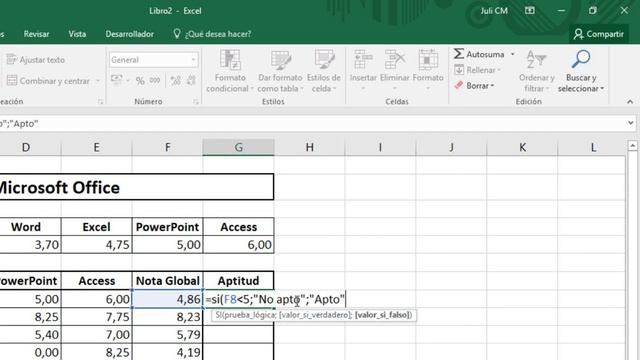Click decrease decimals icon

[191, 80]
